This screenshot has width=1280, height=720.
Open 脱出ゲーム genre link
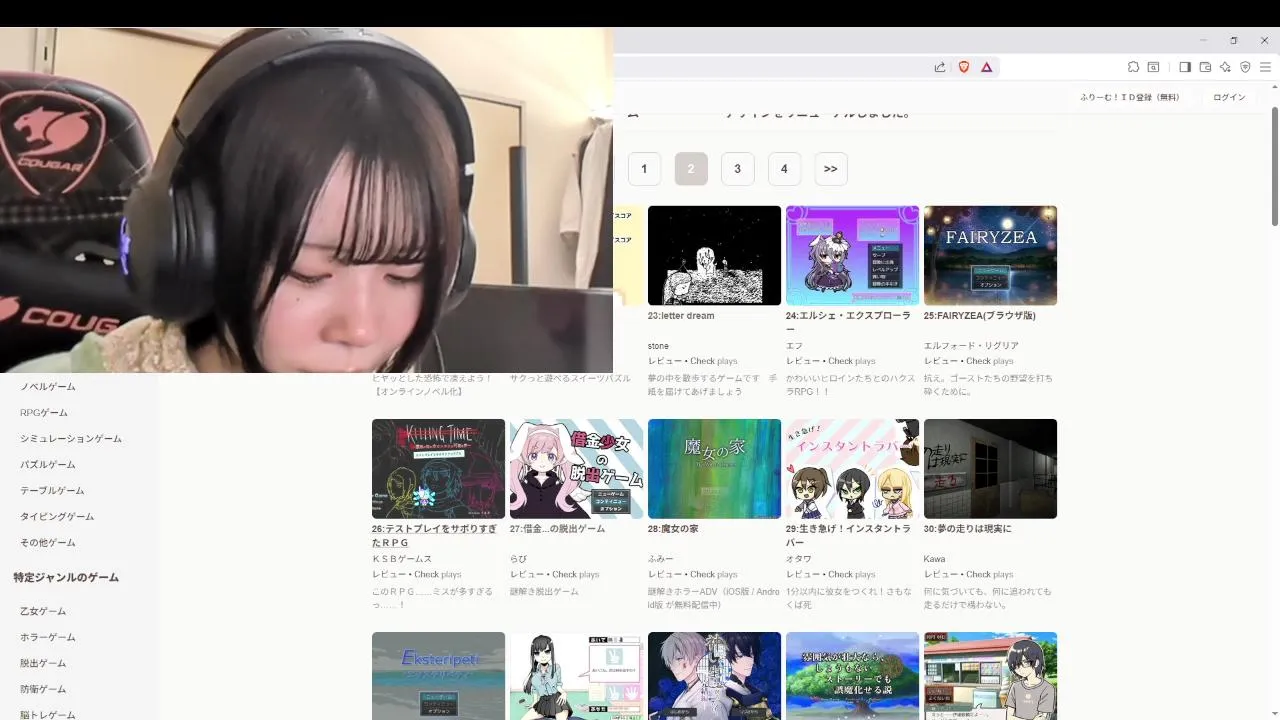(43, 663)
